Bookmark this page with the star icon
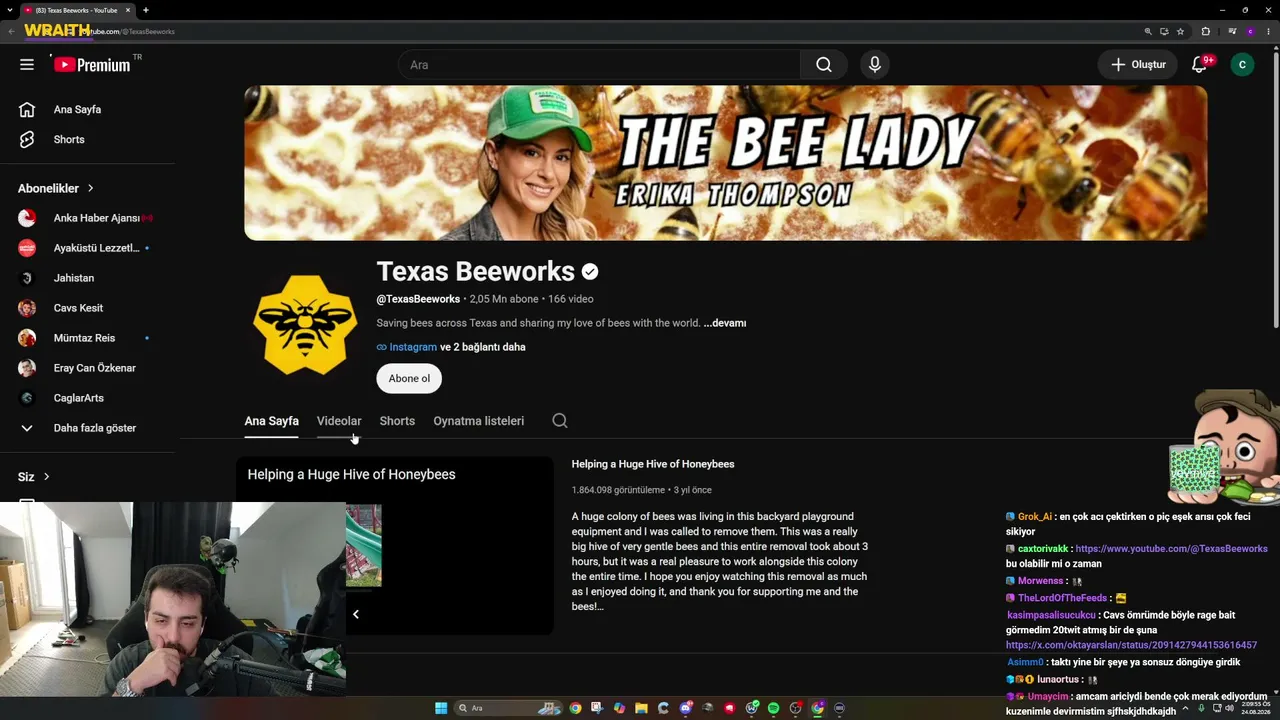 tap(1180, 31)
